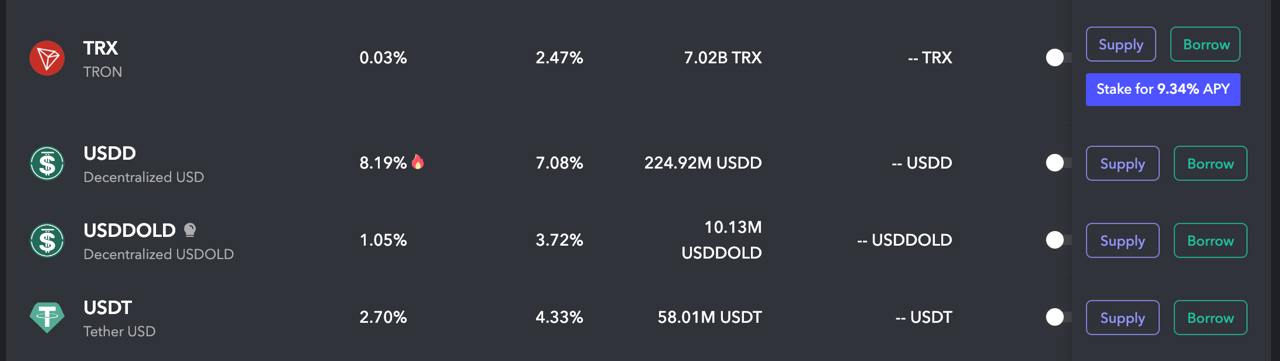
Task: Switch on the USDT collateral toggle
Action: point(1058,317)
